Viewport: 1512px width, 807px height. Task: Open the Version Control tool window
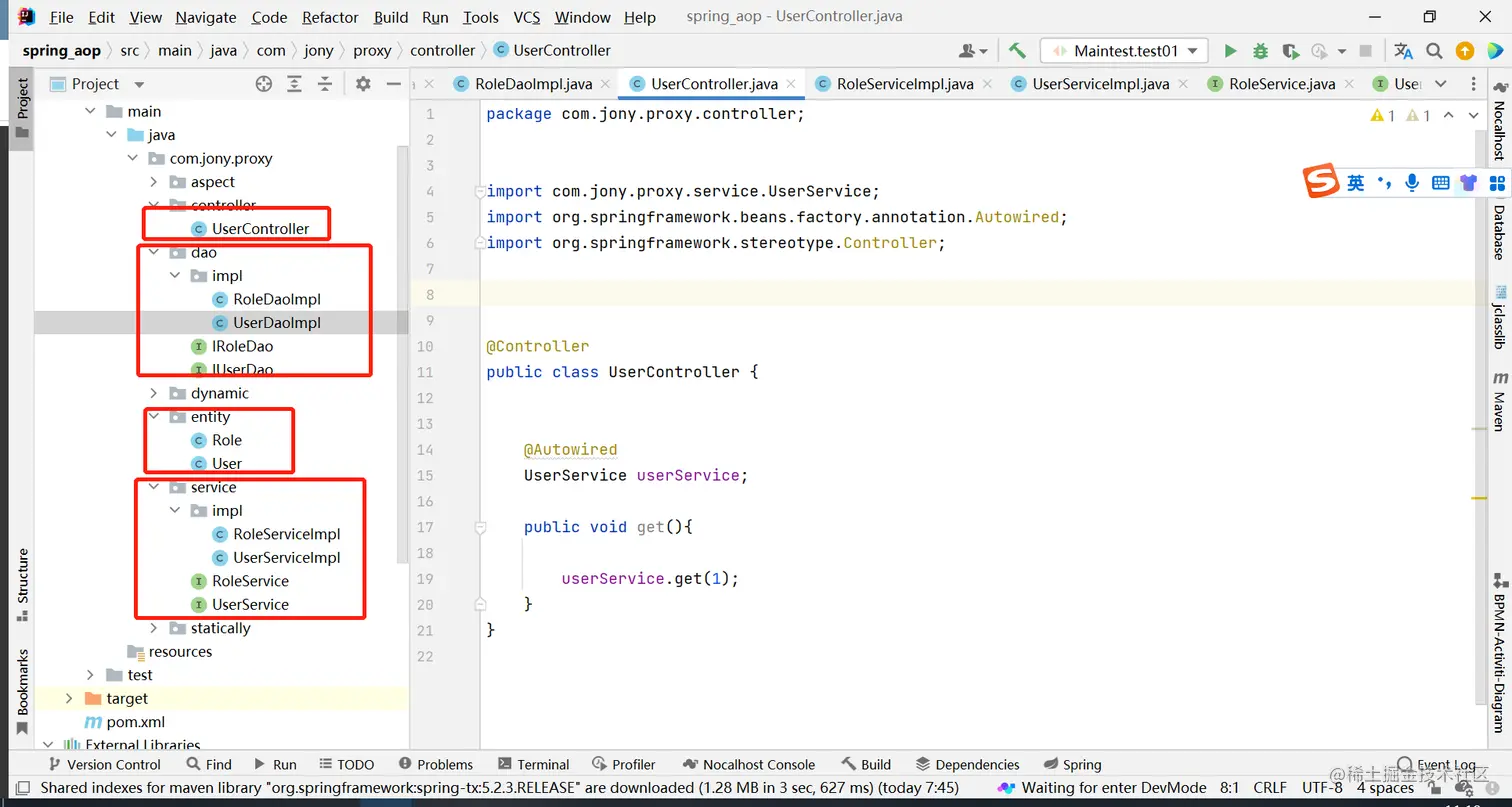[x=103, y=764]
